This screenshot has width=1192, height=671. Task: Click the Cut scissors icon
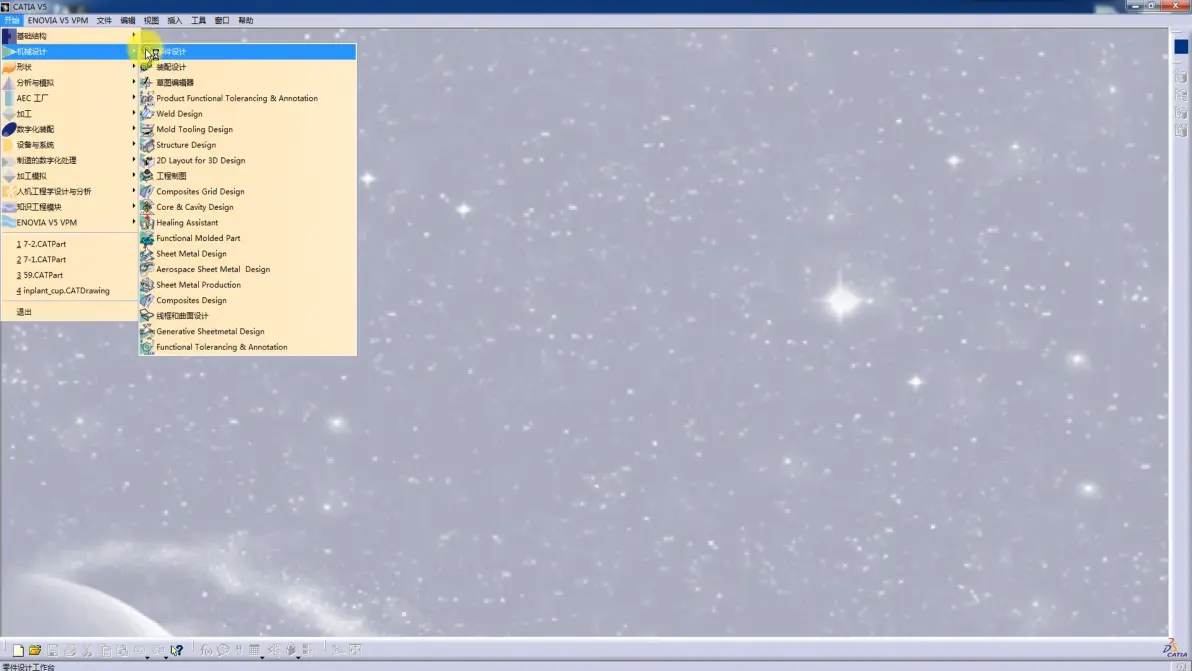click(x=87, y=650)
